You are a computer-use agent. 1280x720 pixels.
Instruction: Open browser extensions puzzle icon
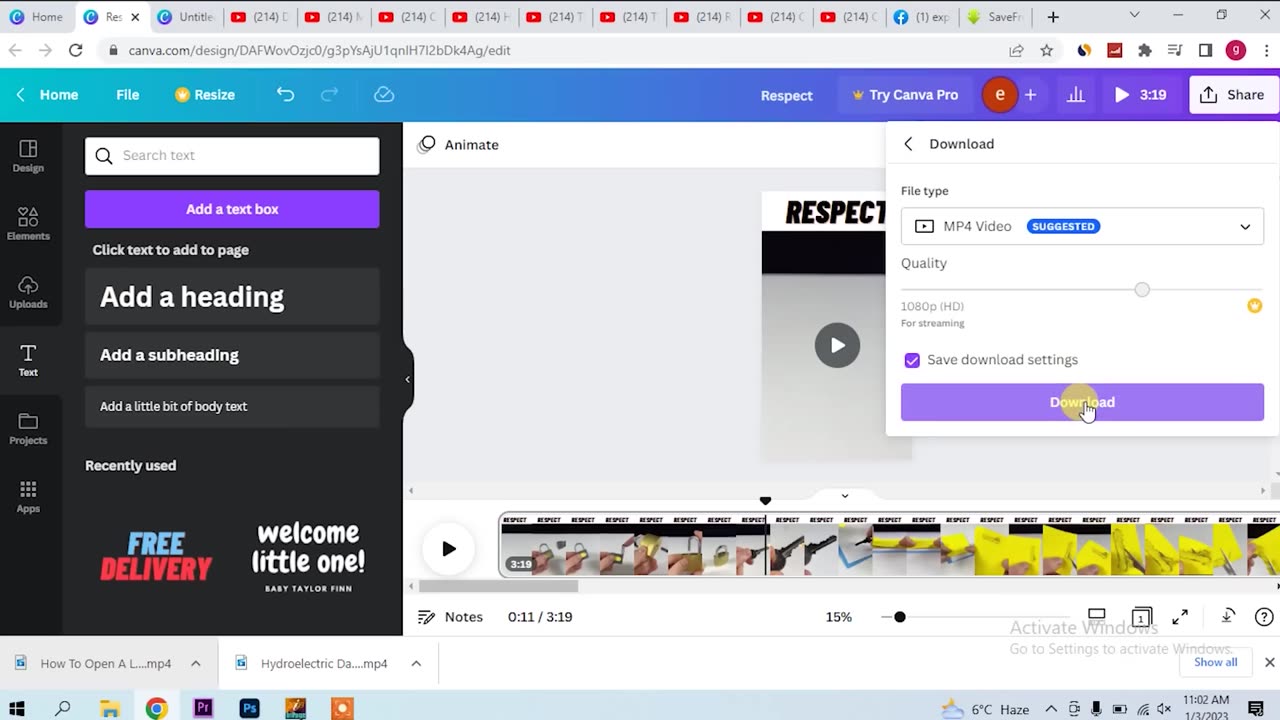click(1145, 50)
